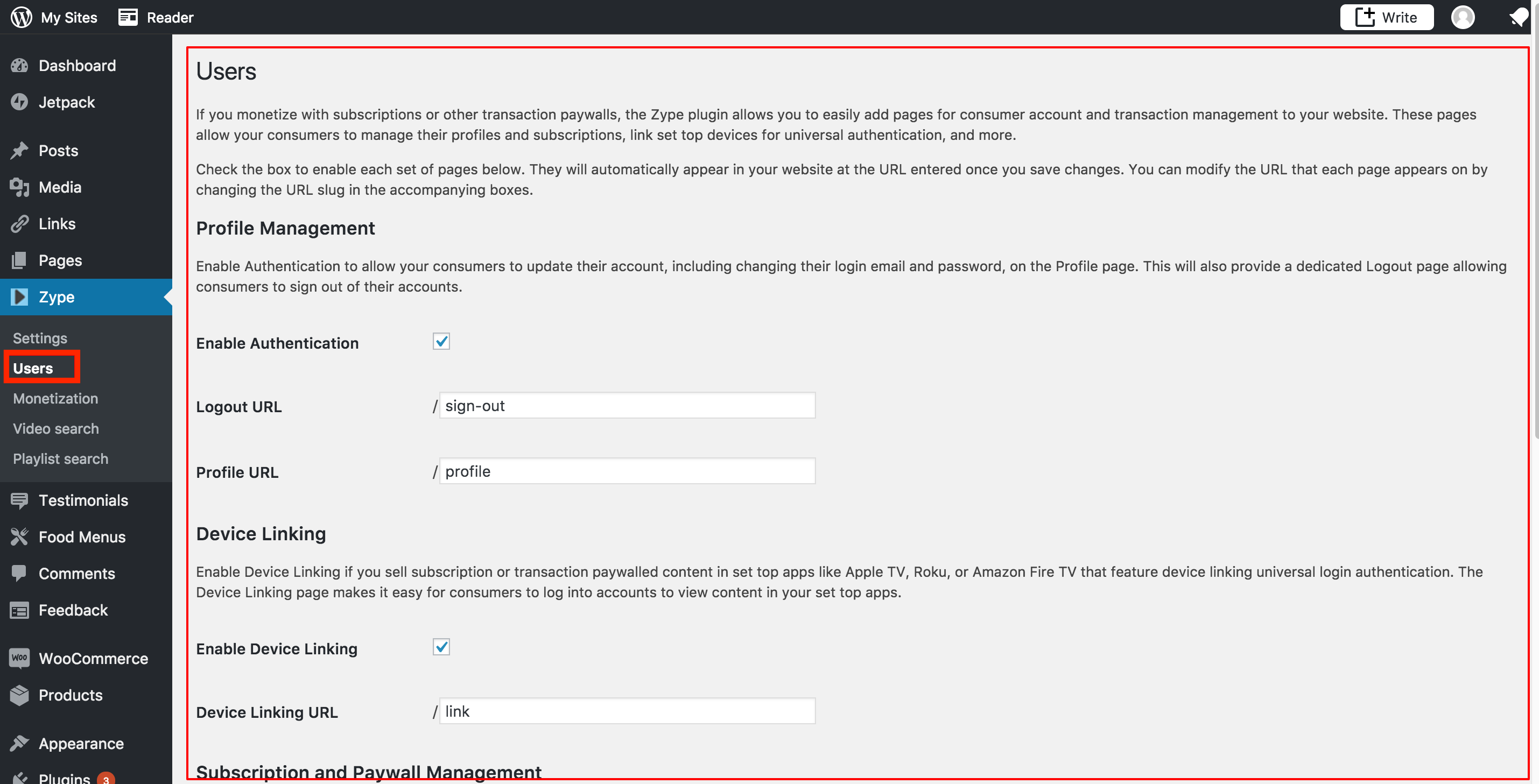Select the Zype menu item
Viewport: 1539px width, 784px height.
(86, 297)
